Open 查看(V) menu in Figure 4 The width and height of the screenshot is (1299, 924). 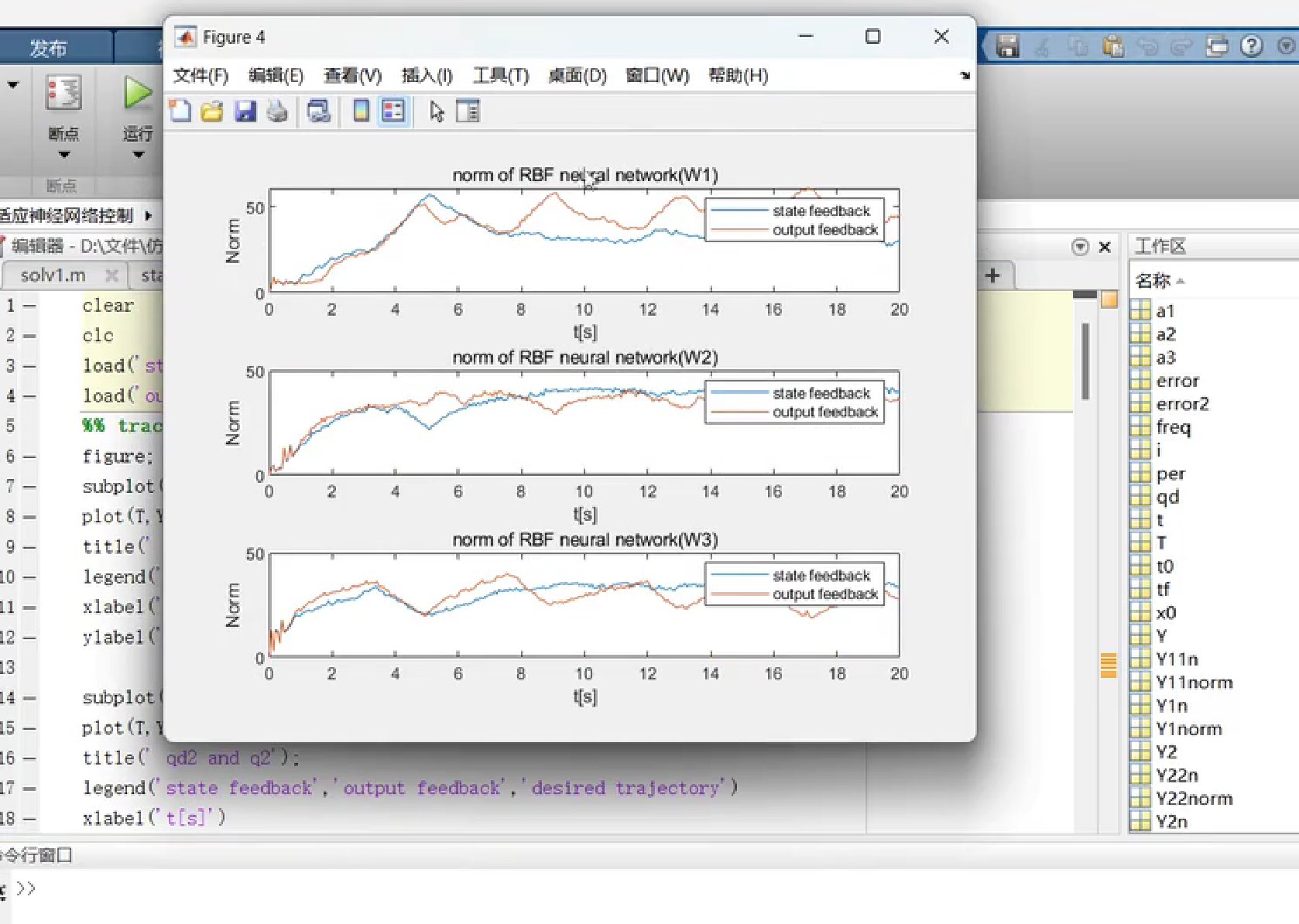coord(352,75)
